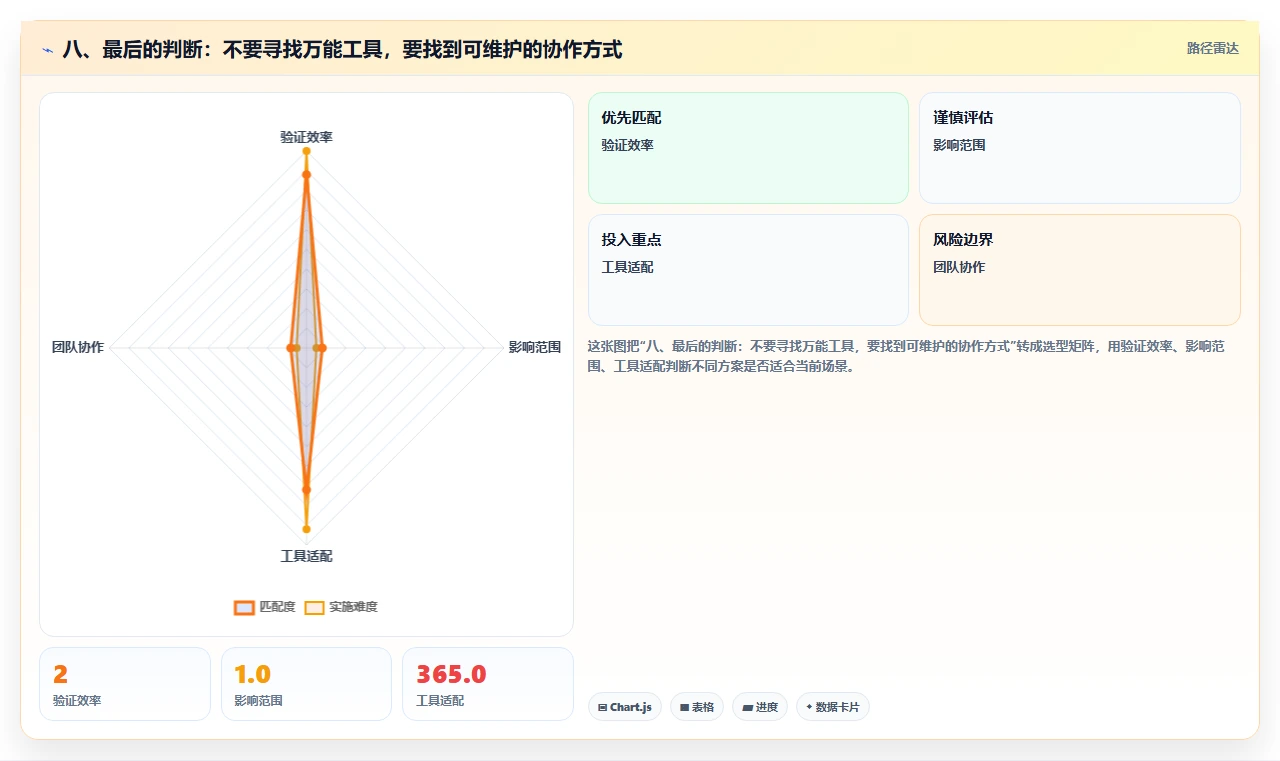Click the 团队协作 radar axis label

click(78, 347)
